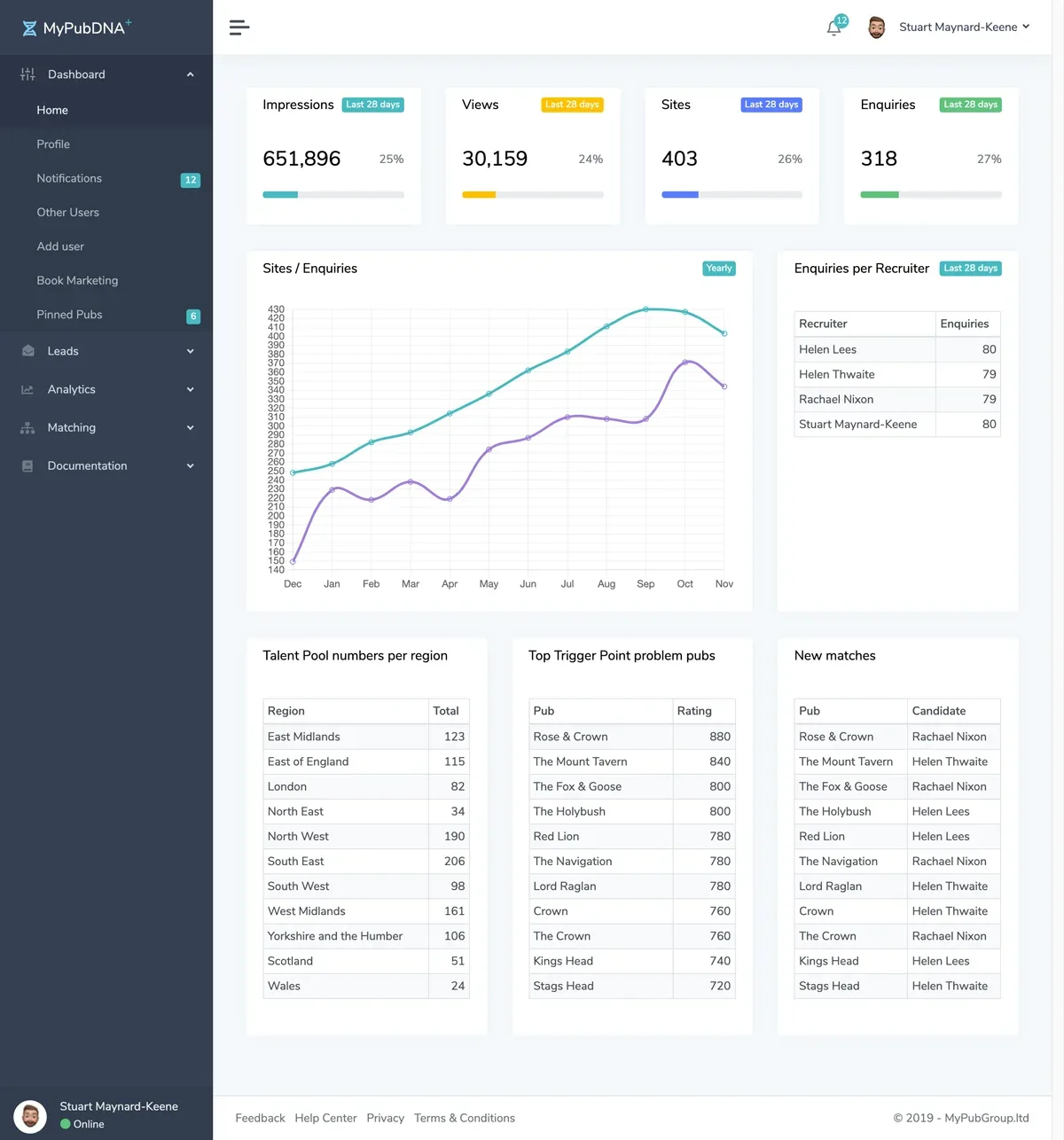Select Lord Raglan in New matches
The height and width of the screenshot is (1140, 1064).
coord(897,886)
